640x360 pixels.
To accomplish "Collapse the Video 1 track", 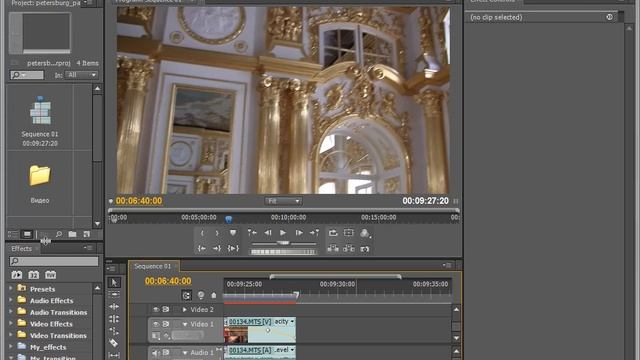I will pos(185,324).
